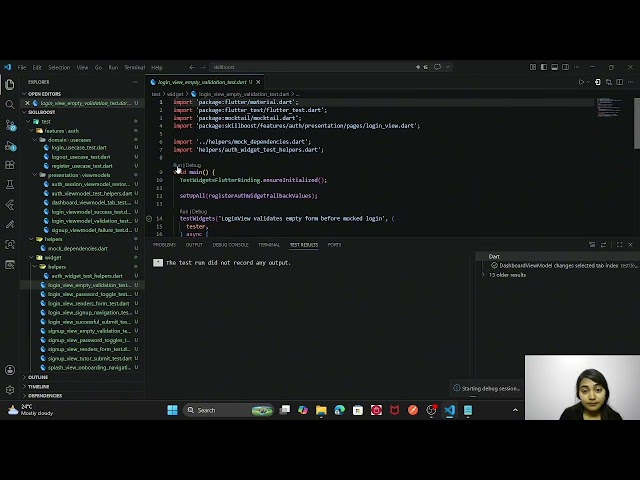Open File Explorer from the taskbar
This screenshot has height=480, width=640.
(321, 410)
